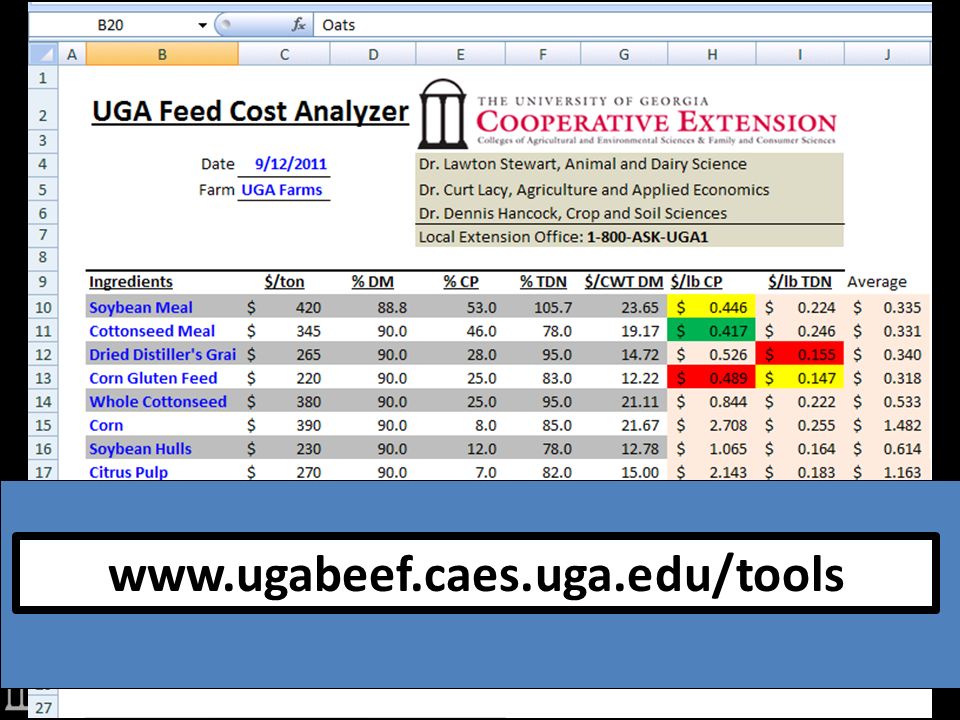Screen dimensions: 960x720
Task: Click the fx insert function icon
Action: [x=298, y=24]
